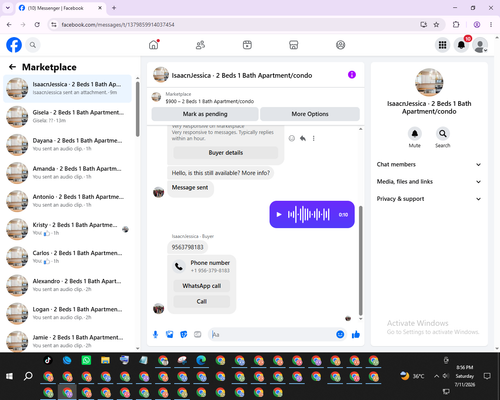Search in conversation magnifier icon
The height and width of the screenshot is (400, 500).
(443, 134)
